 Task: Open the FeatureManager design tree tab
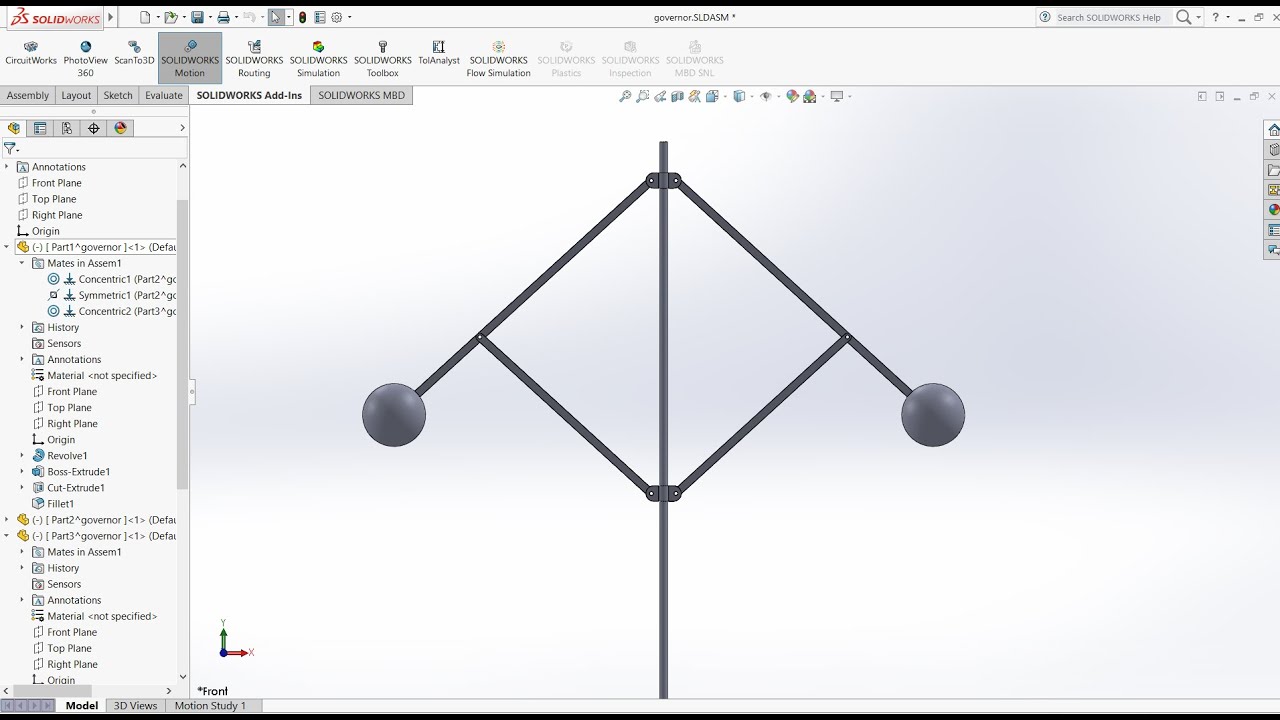14,128
